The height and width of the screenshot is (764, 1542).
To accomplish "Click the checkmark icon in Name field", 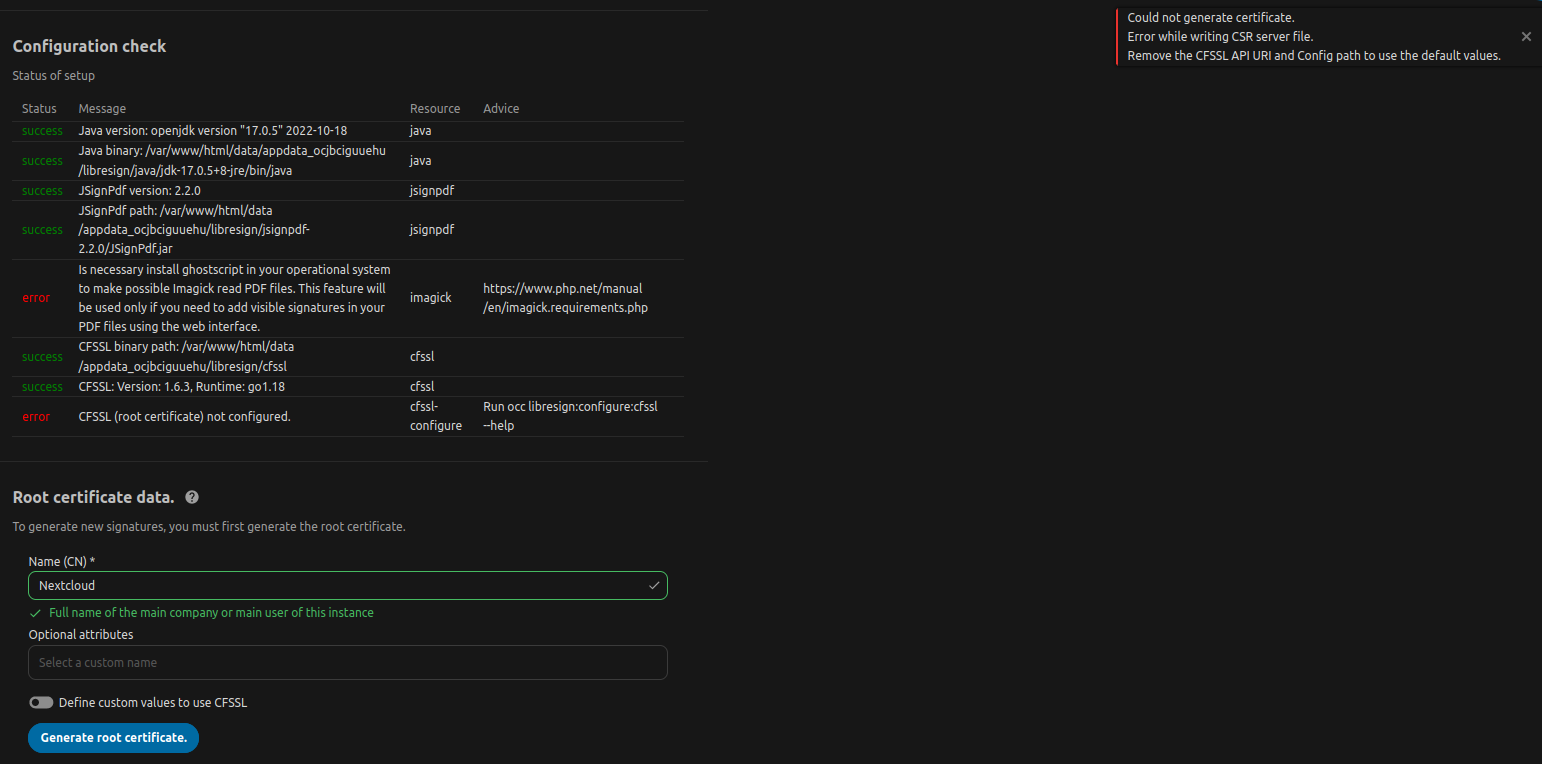I will click(x=654, y=585).
